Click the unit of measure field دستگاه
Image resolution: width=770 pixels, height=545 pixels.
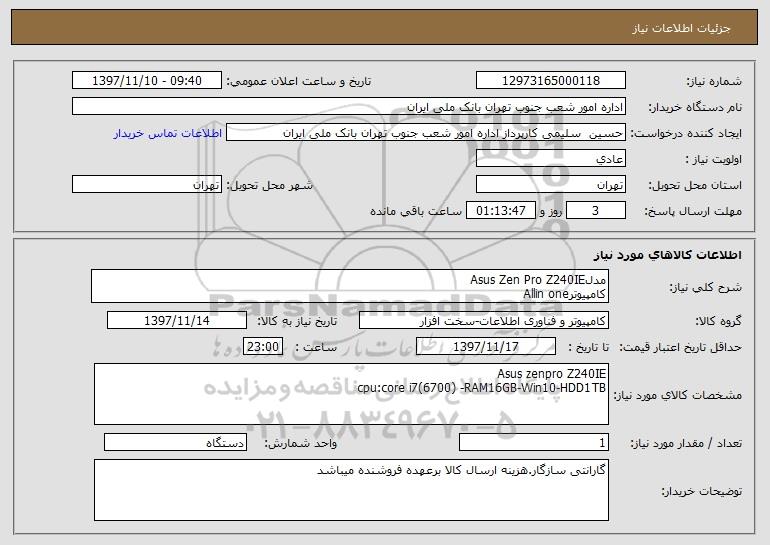click(175, 443)
